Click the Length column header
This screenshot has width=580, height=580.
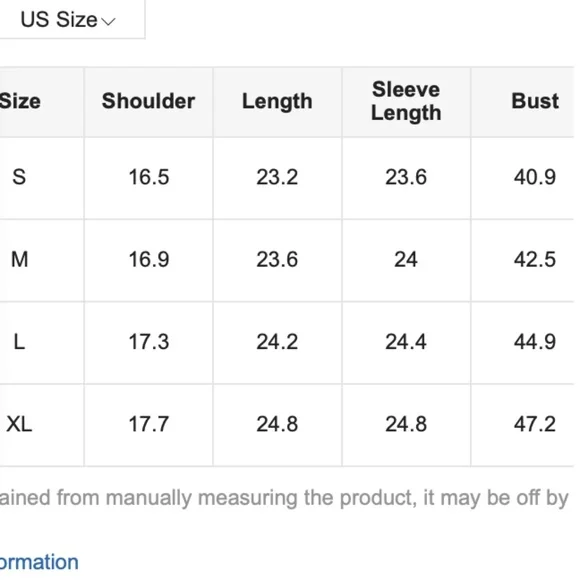tap(277, 101)
